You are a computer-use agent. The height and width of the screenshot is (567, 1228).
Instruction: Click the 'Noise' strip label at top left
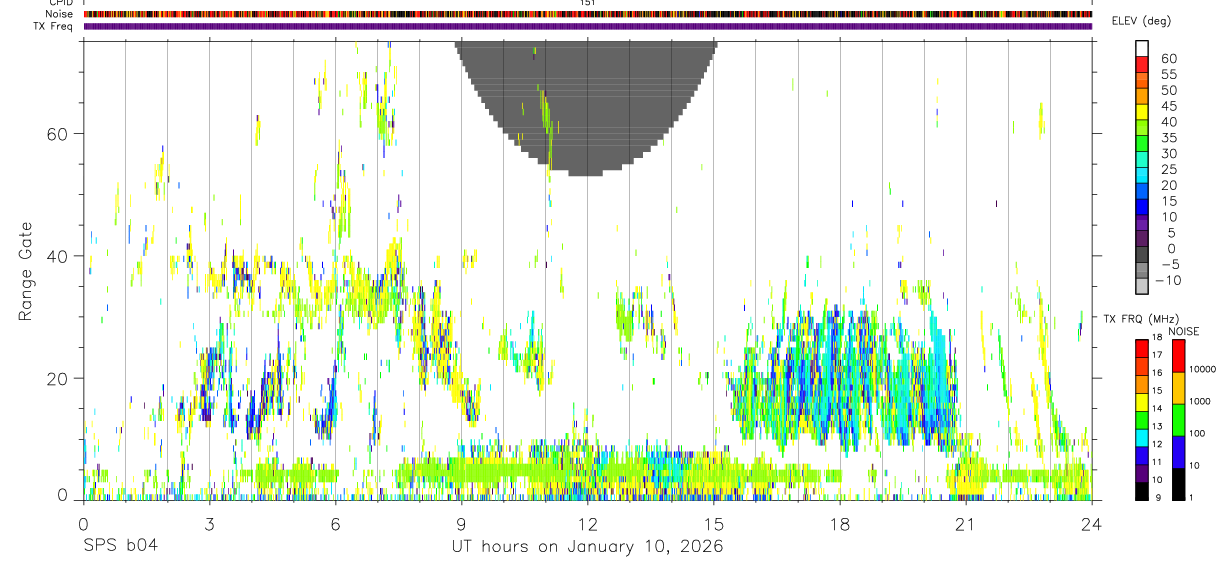point(57,14)
